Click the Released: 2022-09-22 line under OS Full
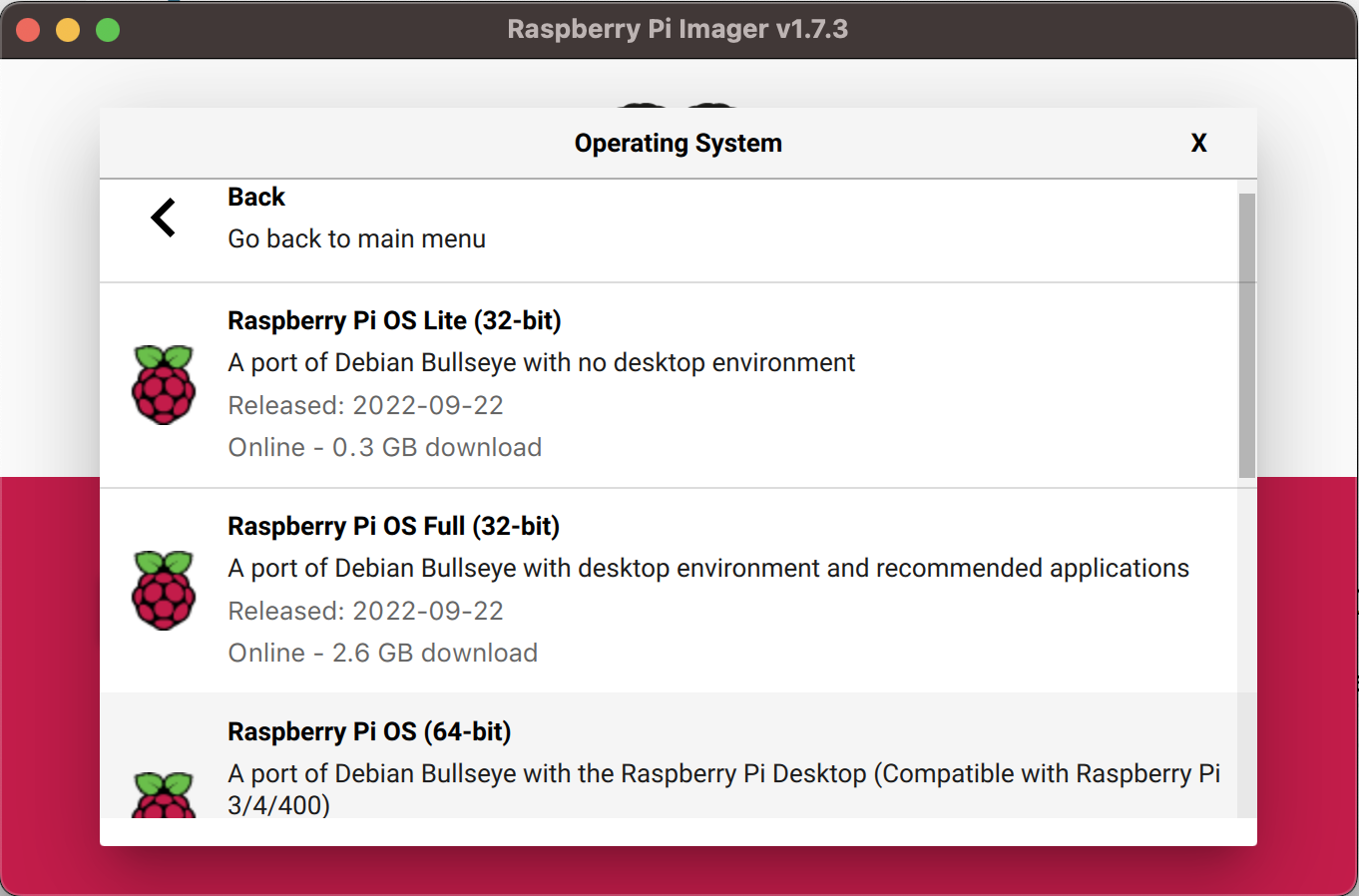1359x896 pixels. point(365,611)
